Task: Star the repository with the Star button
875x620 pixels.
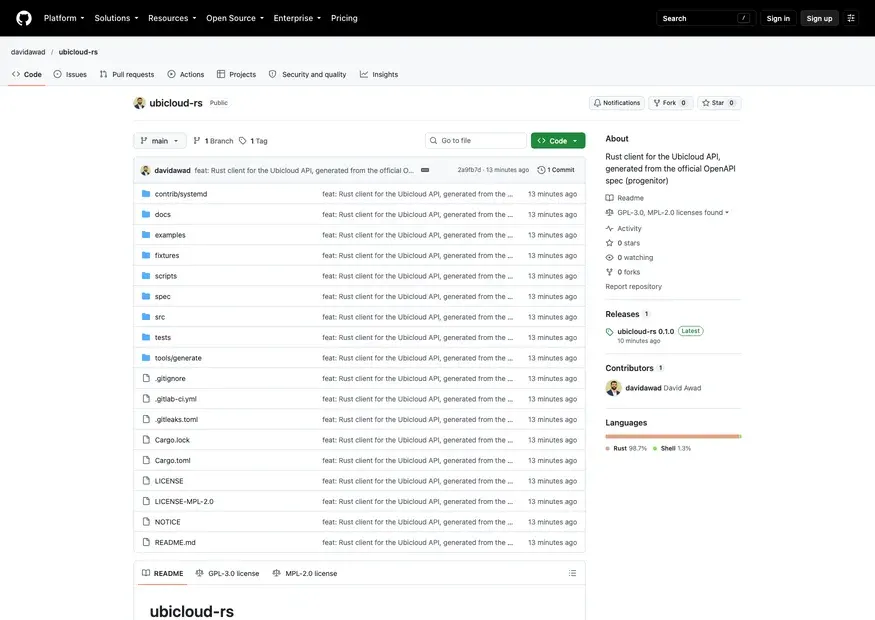Action: pos(719,103)
